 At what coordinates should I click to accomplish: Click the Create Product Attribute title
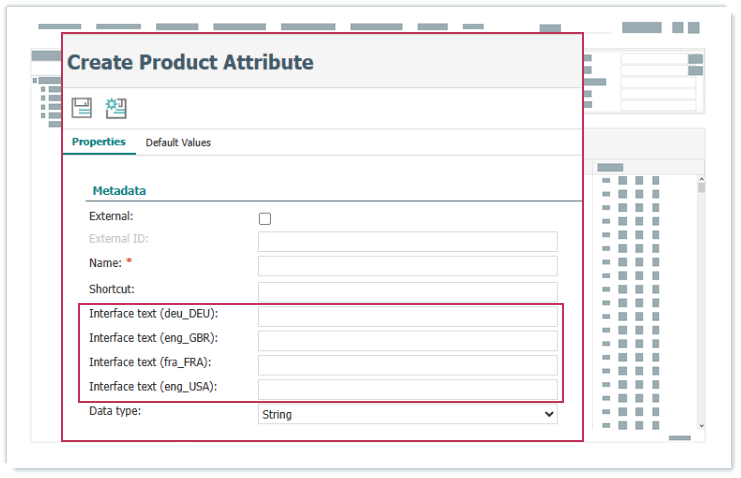[190, 62]
